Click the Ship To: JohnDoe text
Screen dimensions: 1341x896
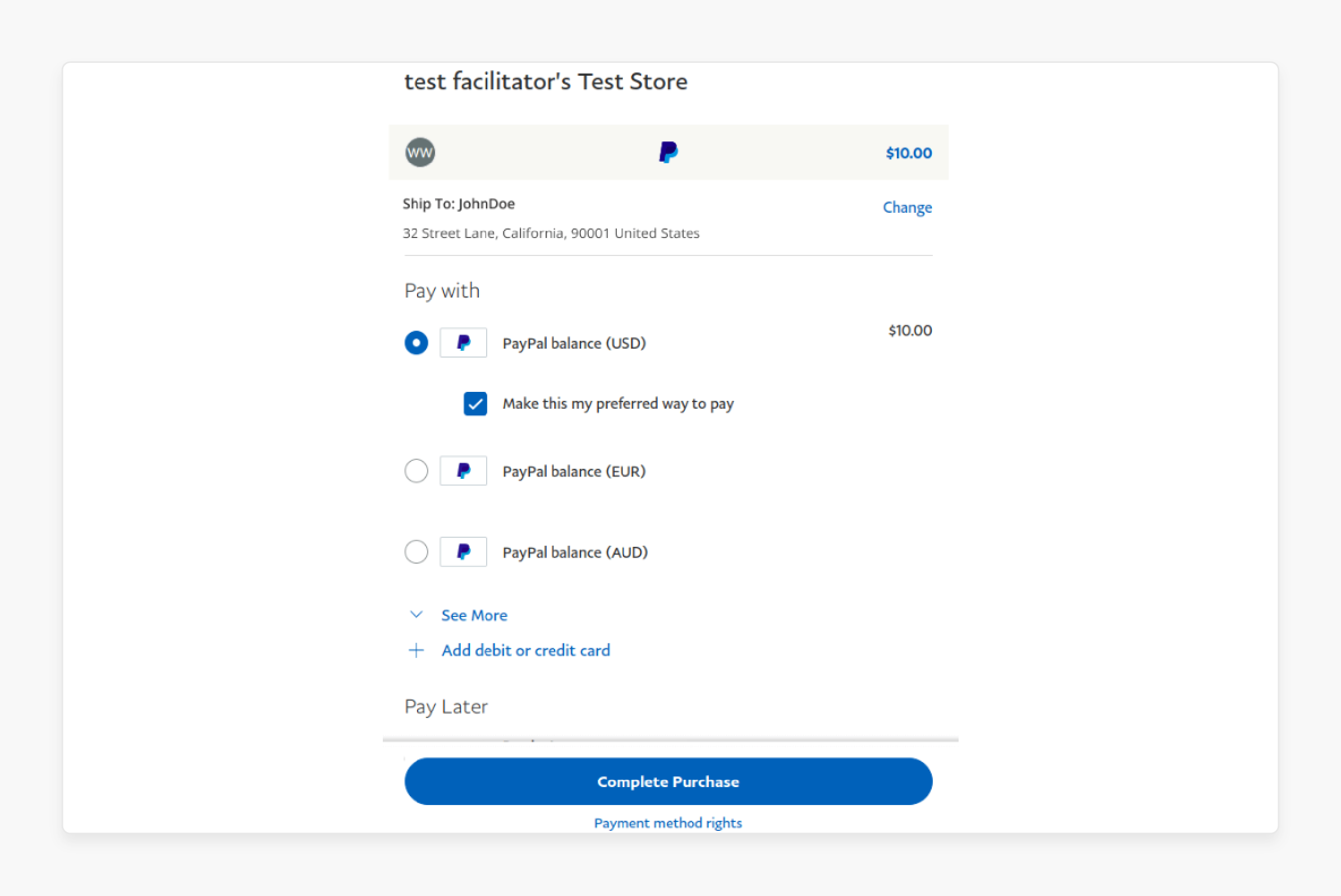459,204
